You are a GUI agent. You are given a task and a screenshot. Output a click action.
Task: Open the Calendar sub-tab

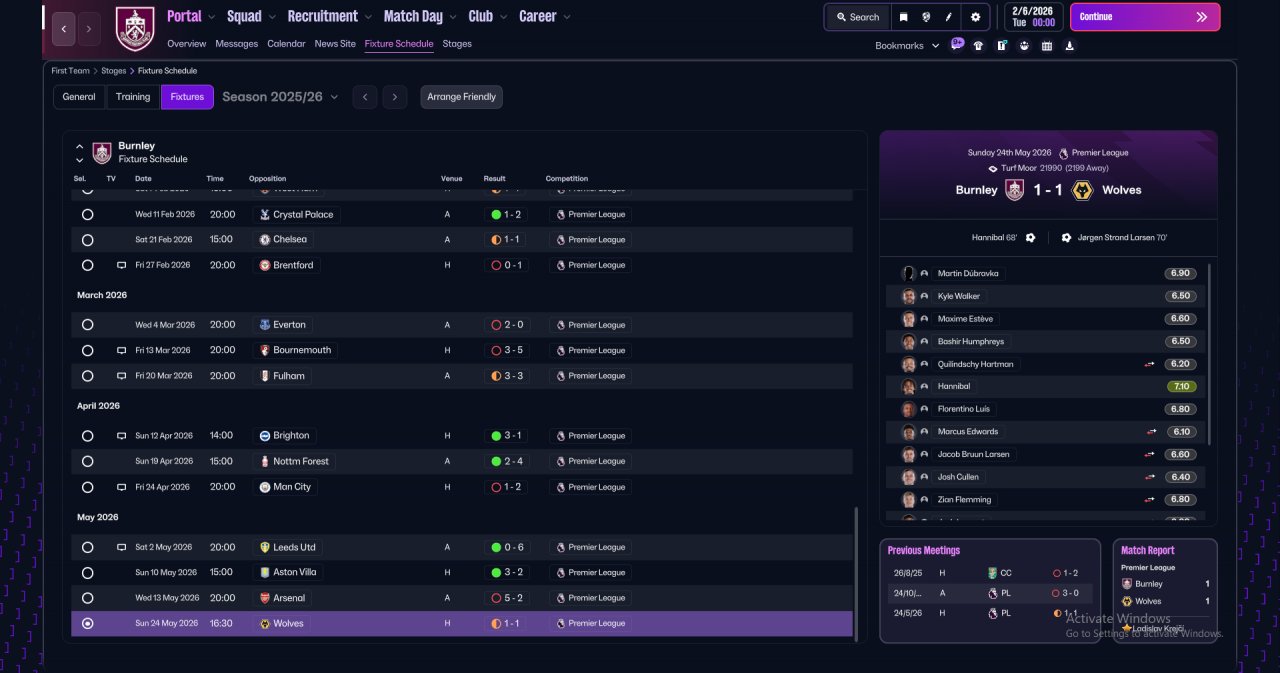tap(286, 44)
